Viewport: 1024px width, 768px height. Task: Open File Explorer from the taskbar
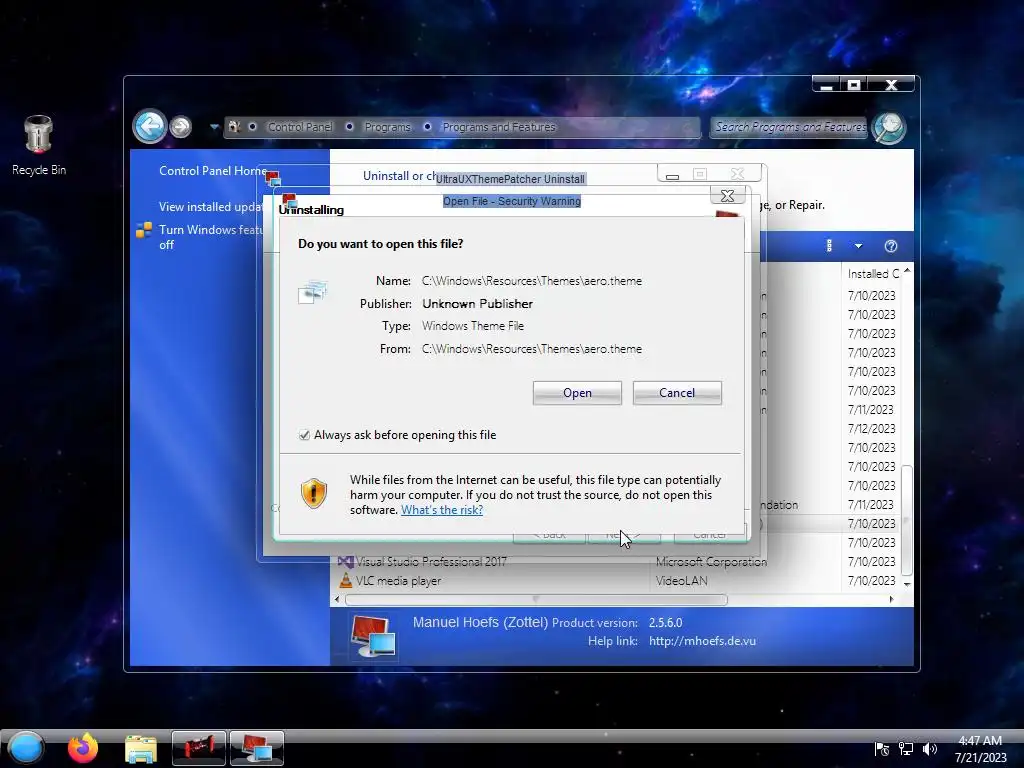tap(140, 749)
